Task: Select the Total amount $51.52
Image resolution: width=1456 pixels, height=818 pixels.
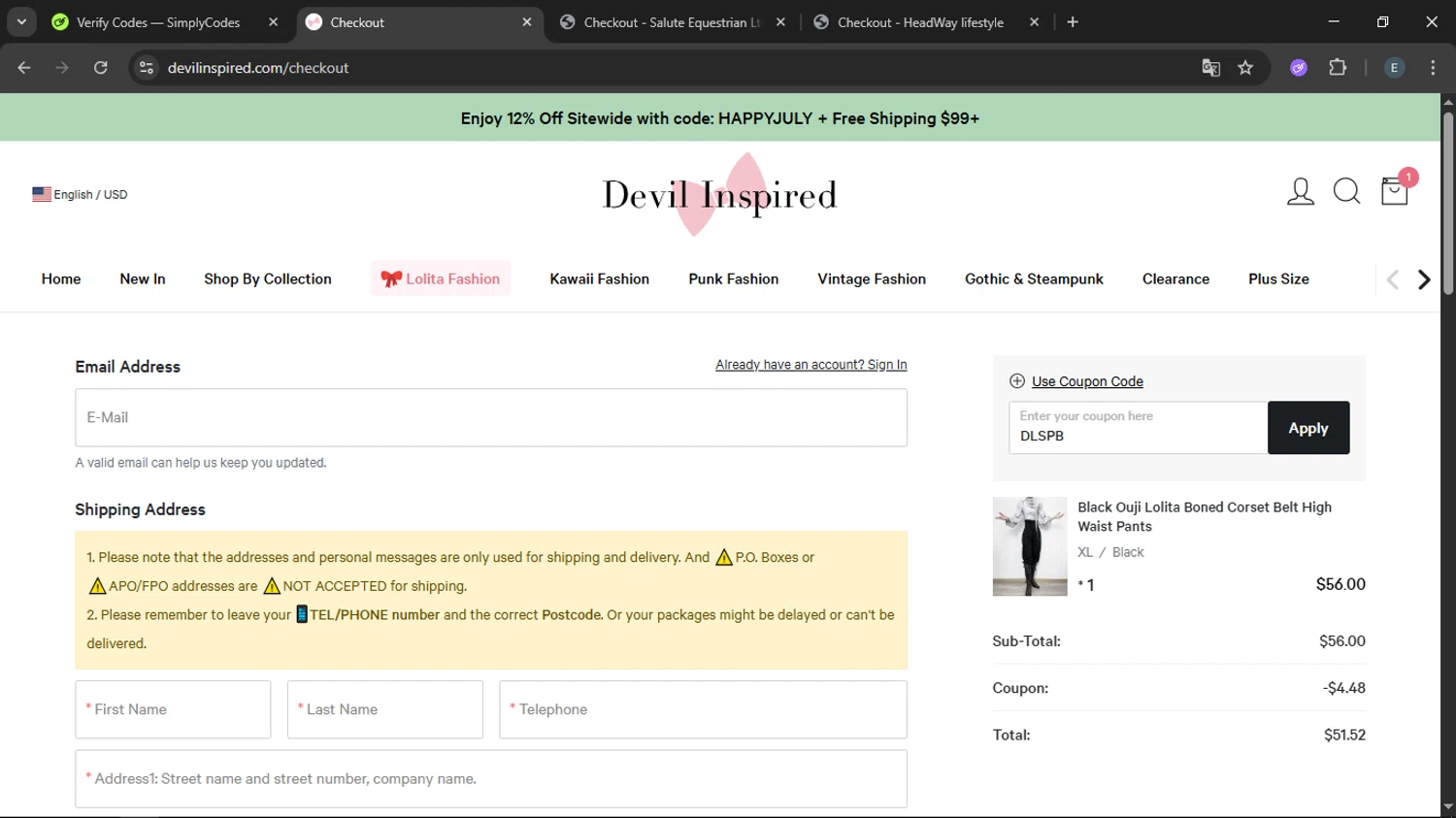Action: tap(1344, 735)
